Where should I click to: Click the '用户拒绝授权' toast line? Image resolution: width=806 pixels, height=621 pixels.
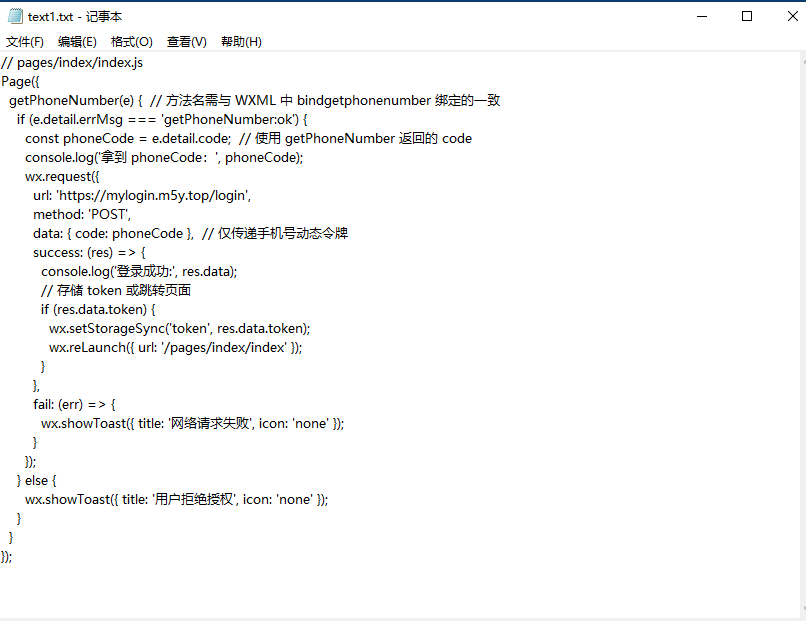coord(176,500)
